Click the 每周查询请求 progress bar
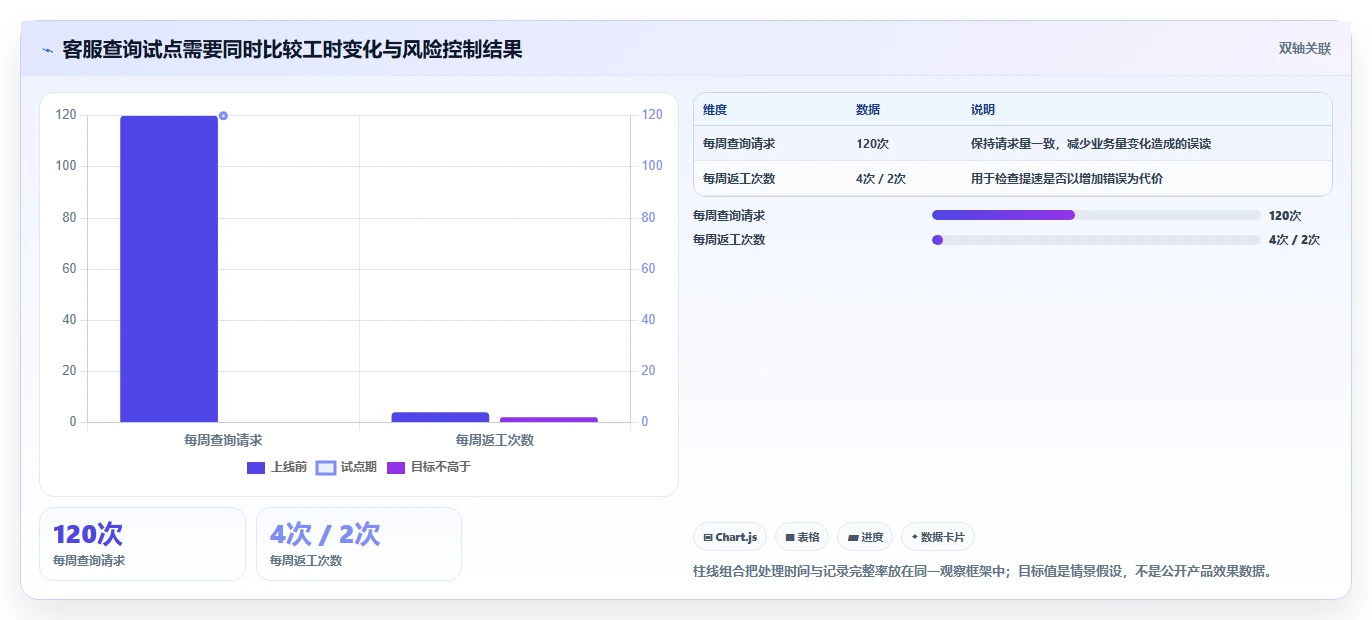This screenshot has width=1372, height=620. (x=1096, y=215)
